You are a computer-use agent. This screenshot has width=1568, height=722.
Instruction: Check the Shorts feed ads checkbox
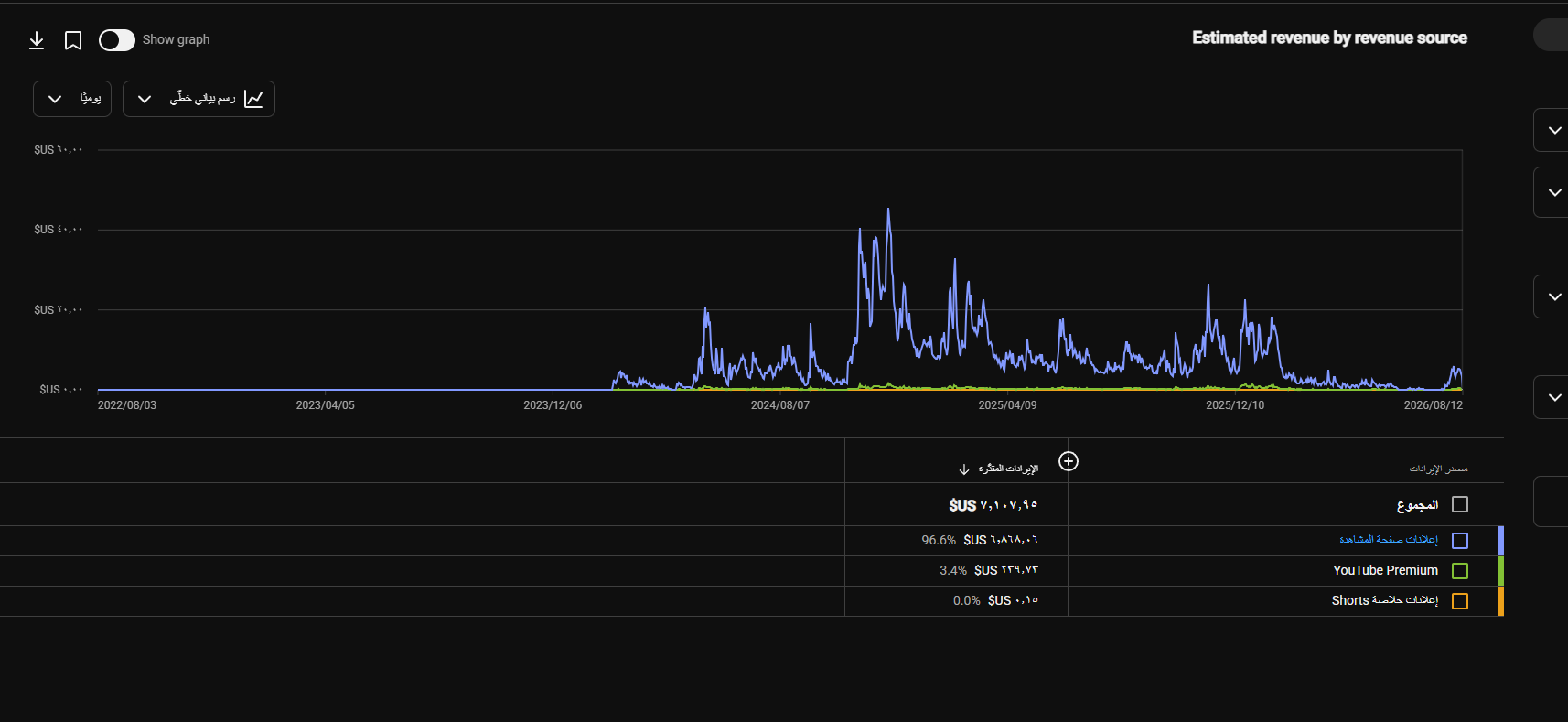[1460, 601]
